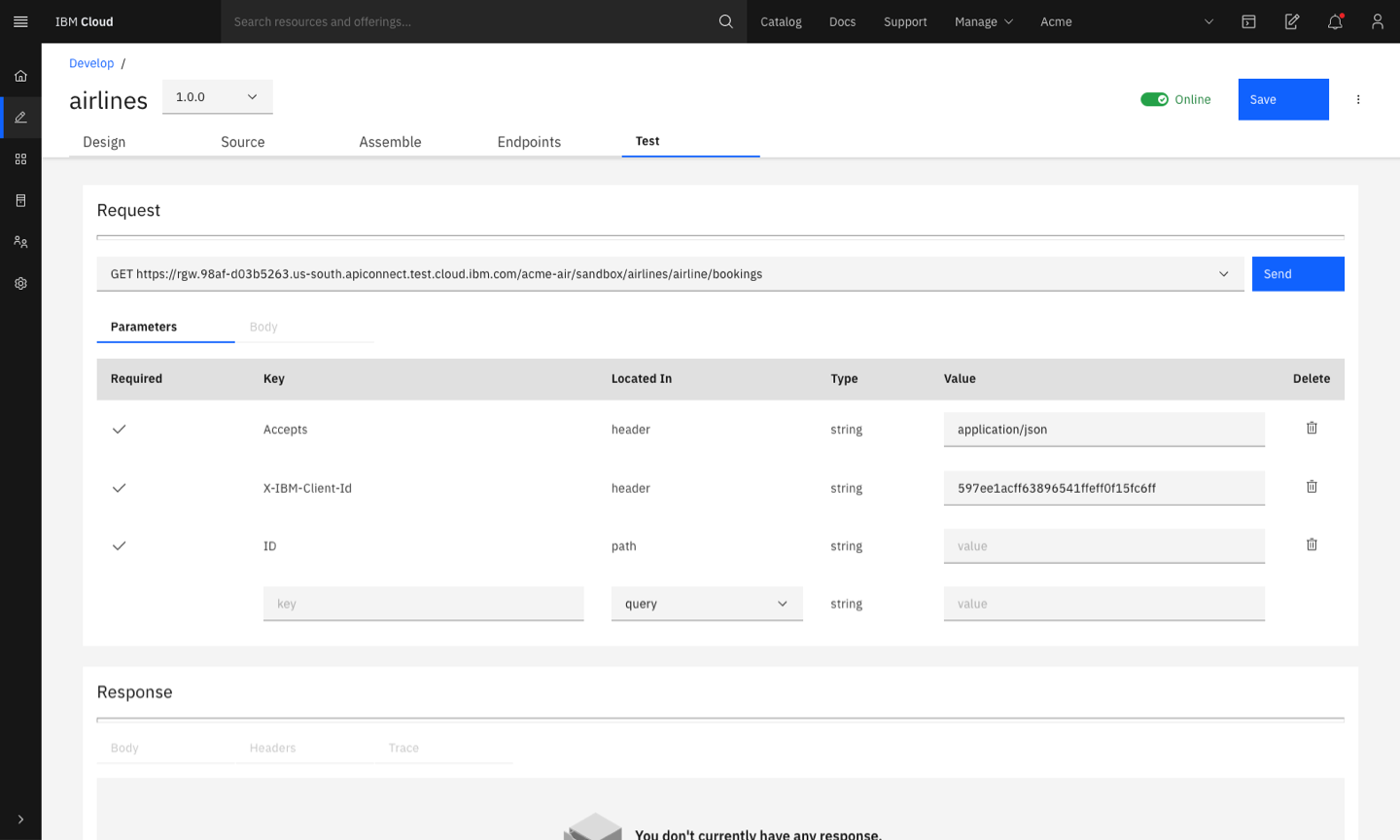
Task: Switch to the Assemble tab
Action: [390, 142]
